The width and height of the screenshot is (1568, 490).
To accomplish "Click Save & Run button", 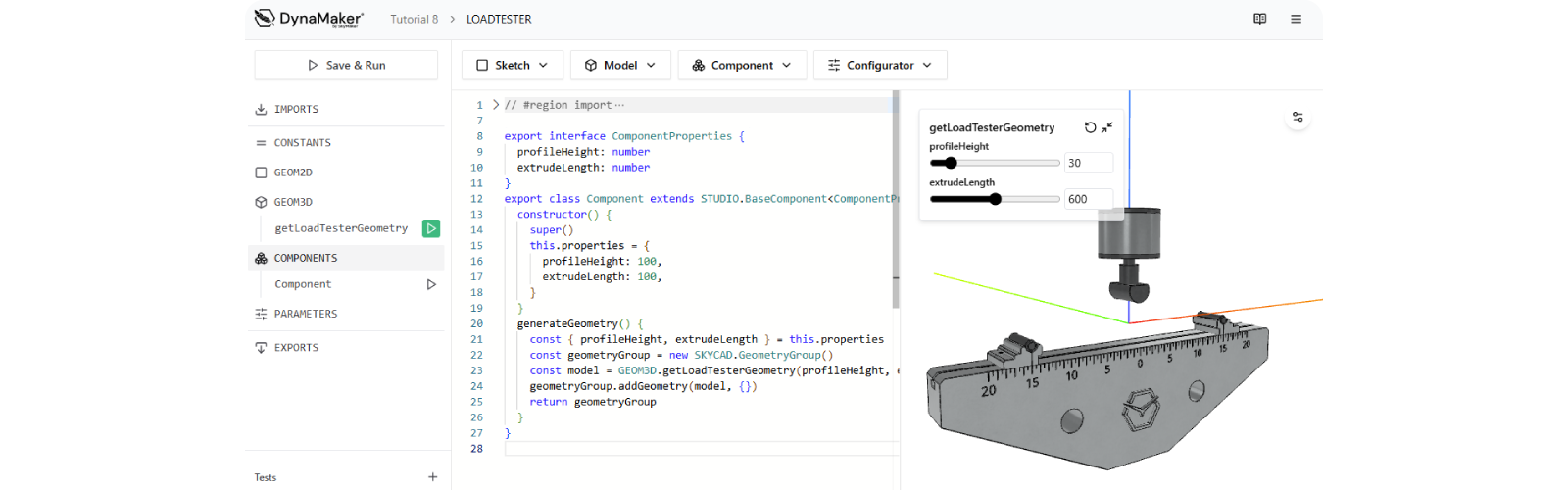I will click(346, 65).
